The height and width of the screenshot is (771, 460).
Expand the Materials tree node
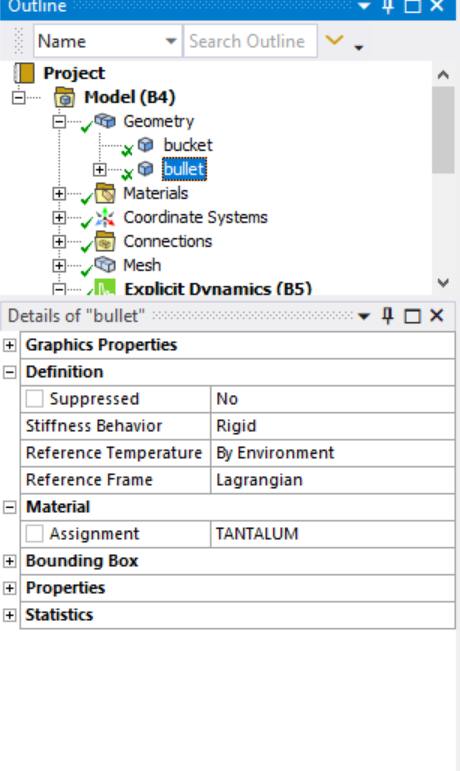59,194
